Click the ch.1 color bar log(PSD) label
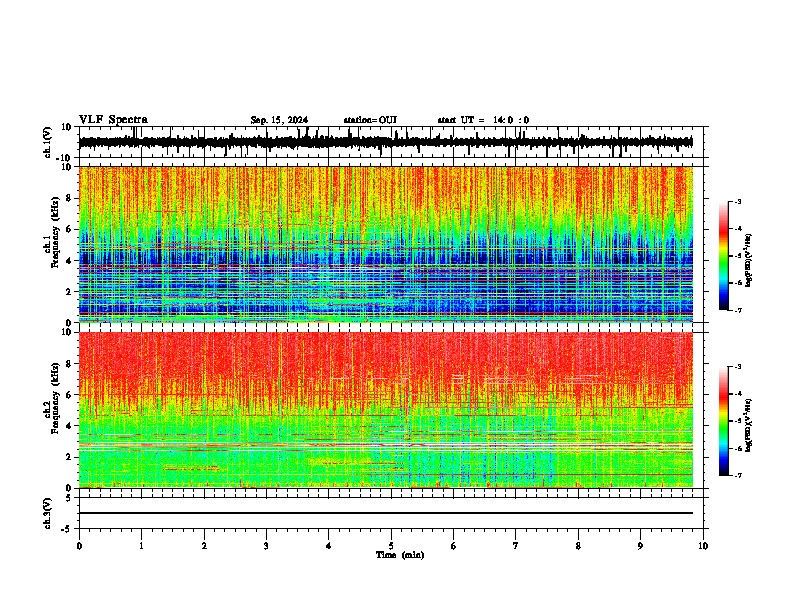The width and height of the screenshot is (792, 612). pos(750,260)
